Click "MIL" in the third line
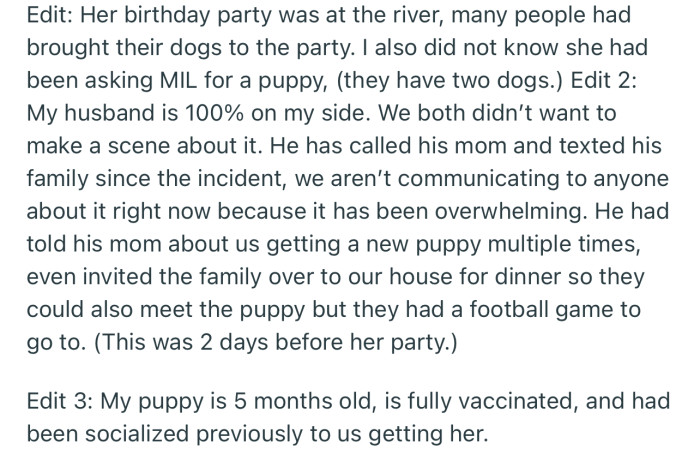The height and width of the screenshot is (455, 700). [178, 80]
